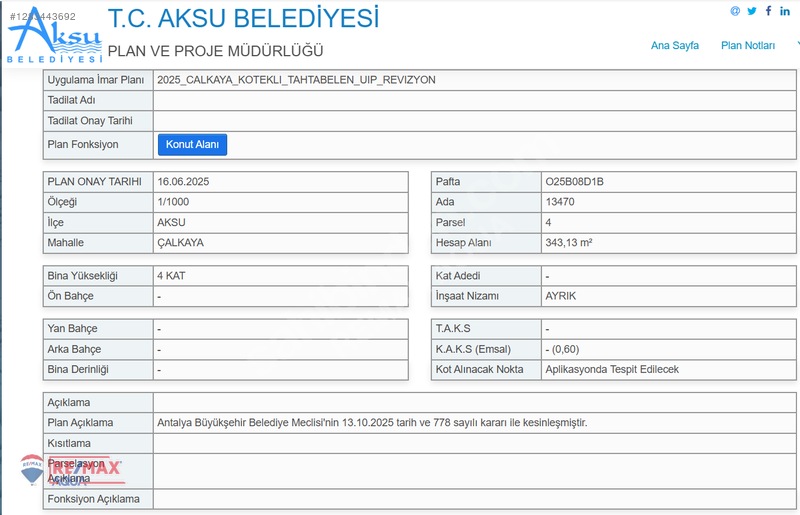800x515 pixels.
Task: Click plan approval date 16.06.2025
Action: pyautogui.click(x=183, y=182)
